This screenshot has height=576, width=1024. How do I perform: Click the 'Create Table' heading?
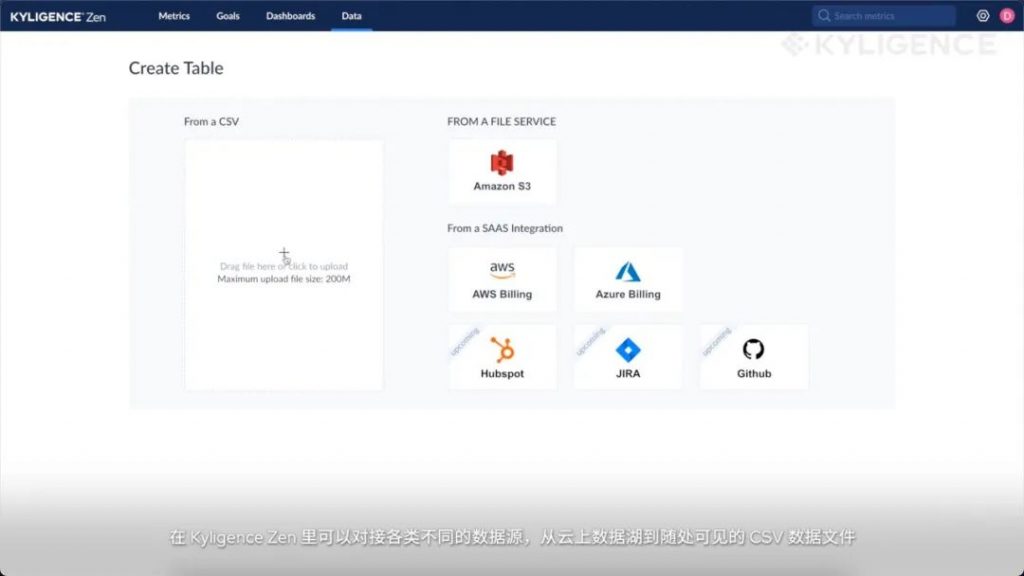click(176, 68)
